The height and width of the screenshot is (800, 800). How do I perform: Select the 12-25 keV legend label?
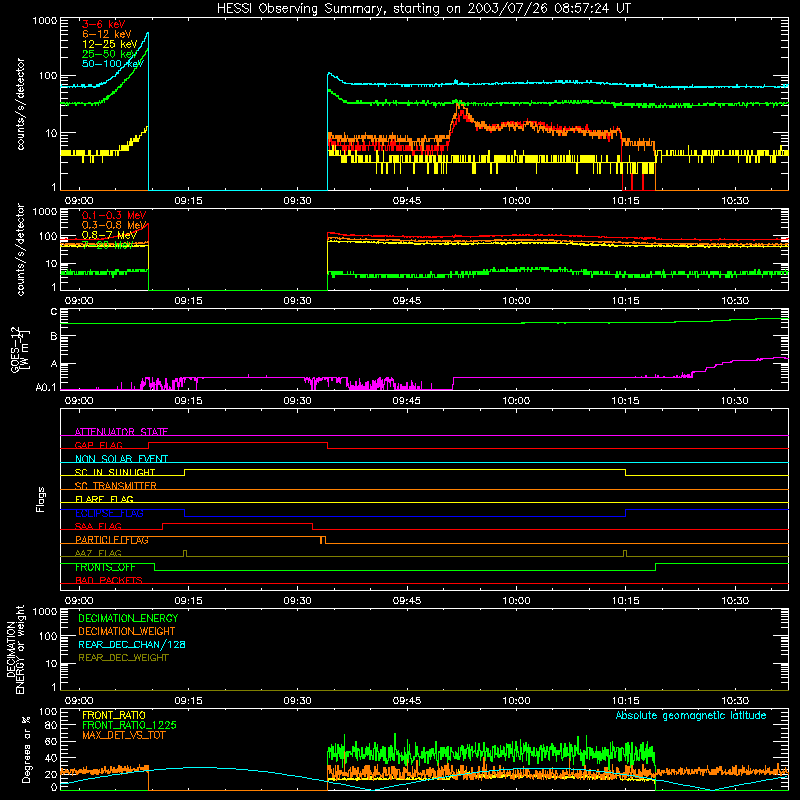[110, 44]
